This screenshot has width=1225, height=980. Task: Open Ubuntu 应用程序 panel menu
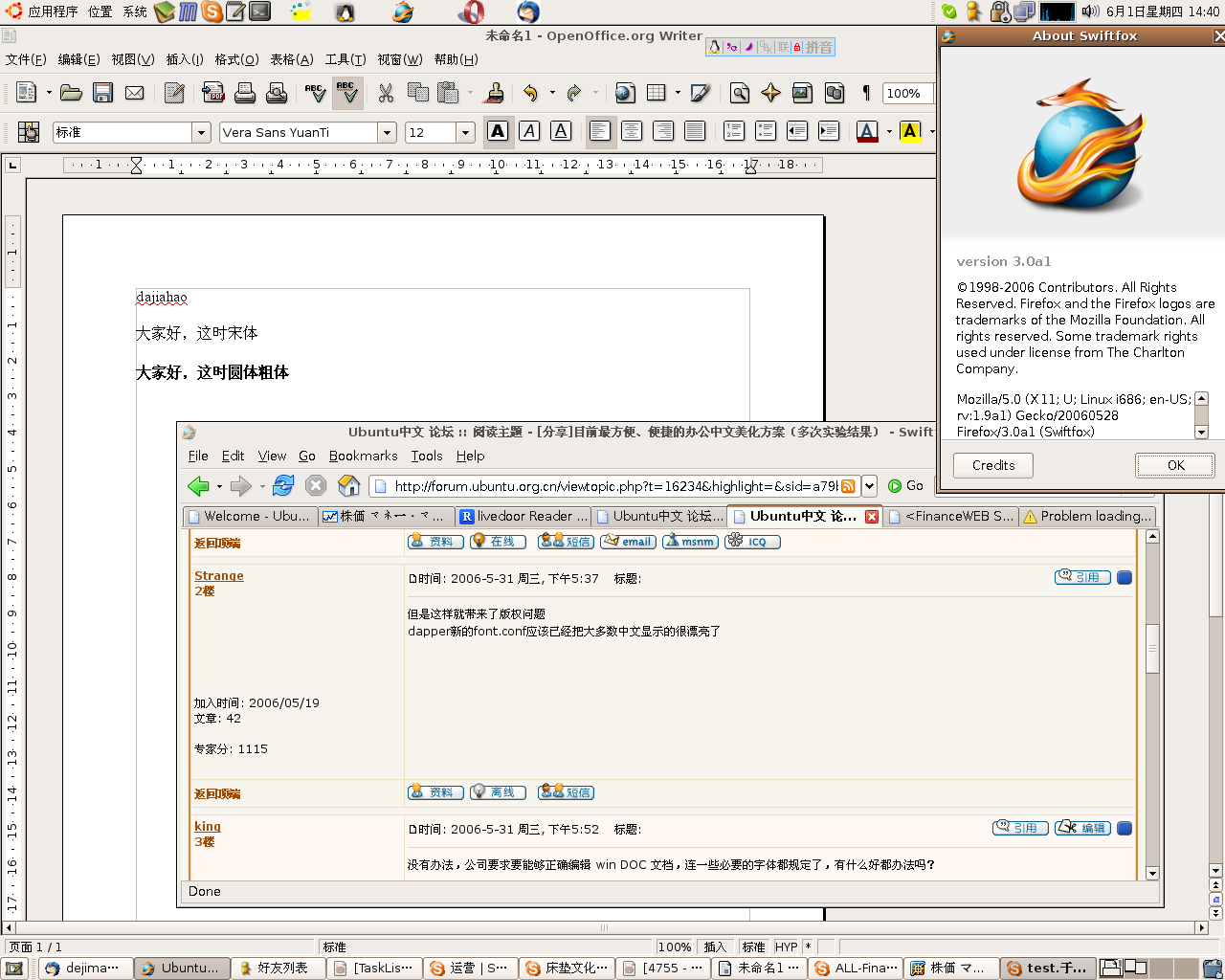42,11
